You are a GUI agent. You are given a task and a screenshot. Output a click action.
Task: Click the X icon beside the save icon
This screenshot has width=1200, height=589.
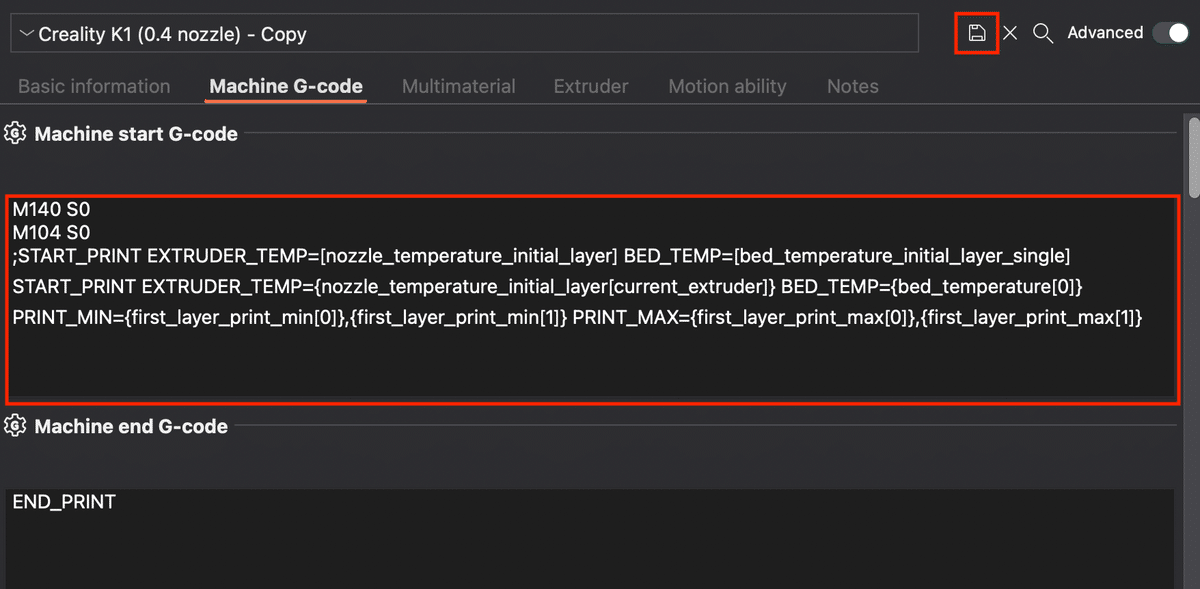[1010, 33]
